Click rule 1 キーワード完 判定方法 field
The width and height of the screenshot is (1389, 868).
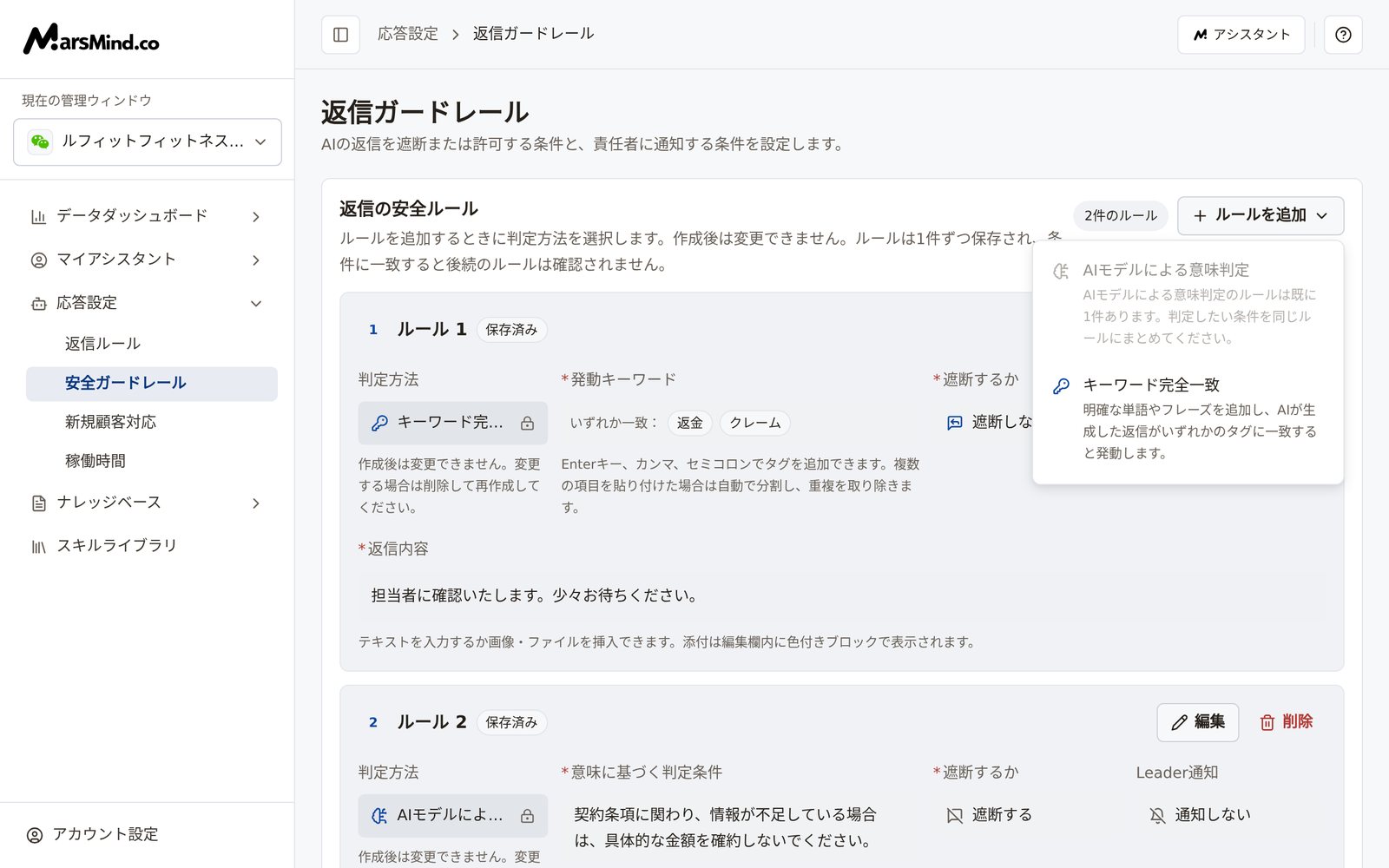coord(452,423)
